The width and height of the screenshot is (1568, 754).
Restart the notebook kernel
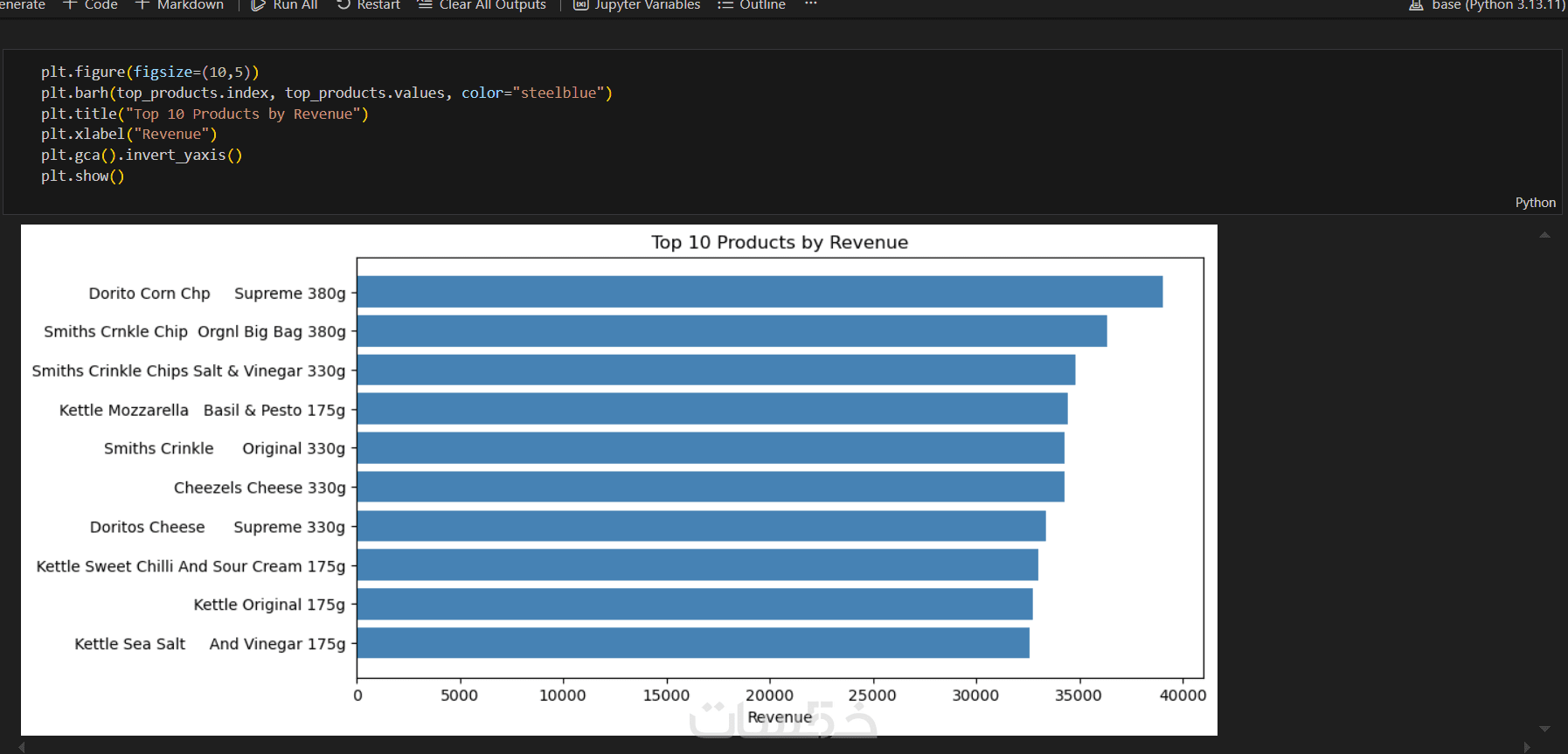[369, 5]
